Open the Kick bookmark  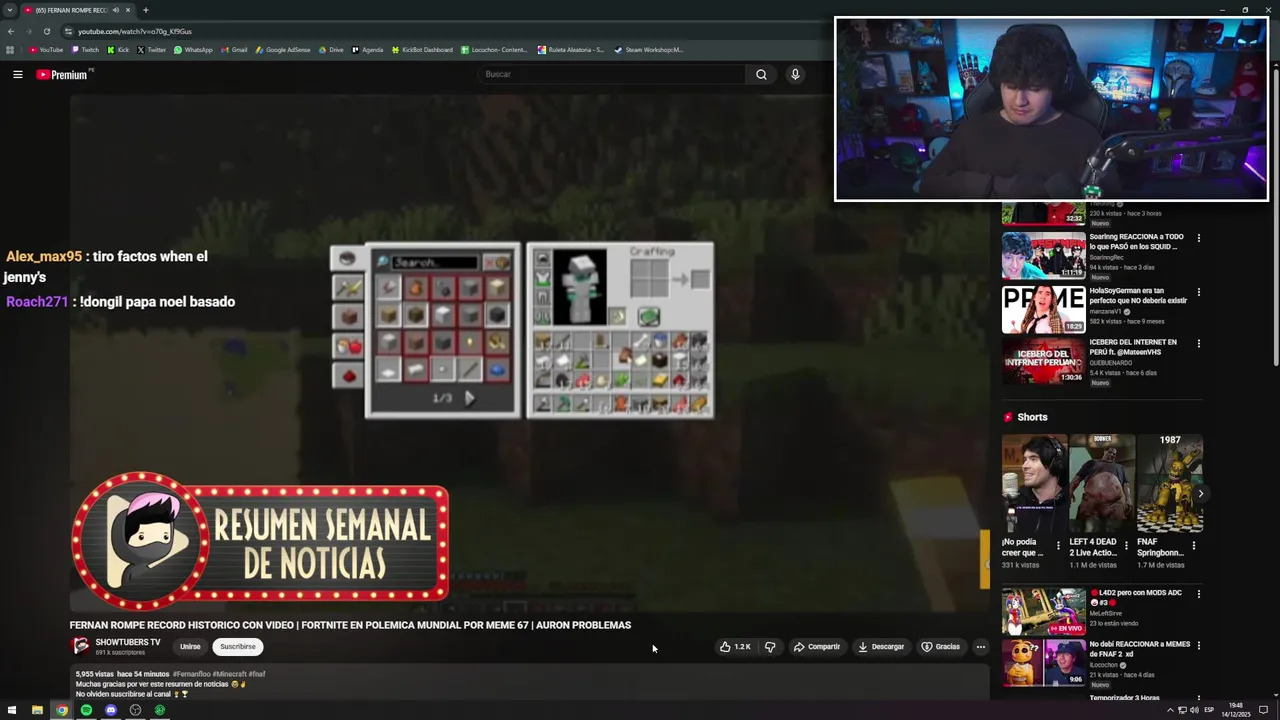(119, 49)
